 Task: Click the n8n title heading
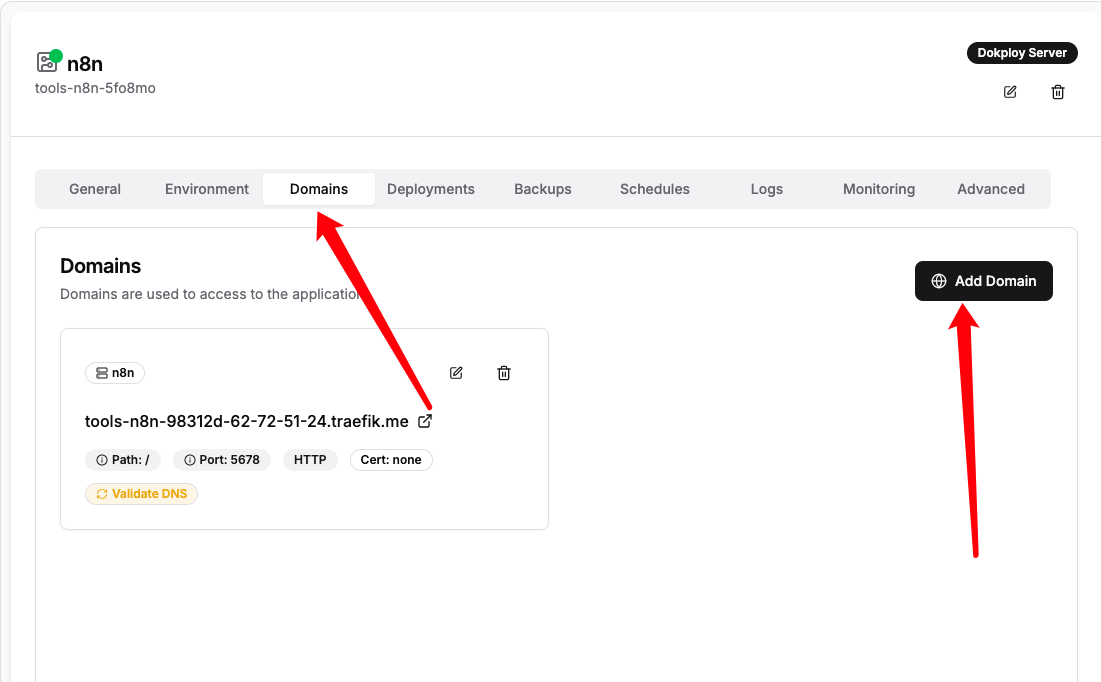coord(85,64)
